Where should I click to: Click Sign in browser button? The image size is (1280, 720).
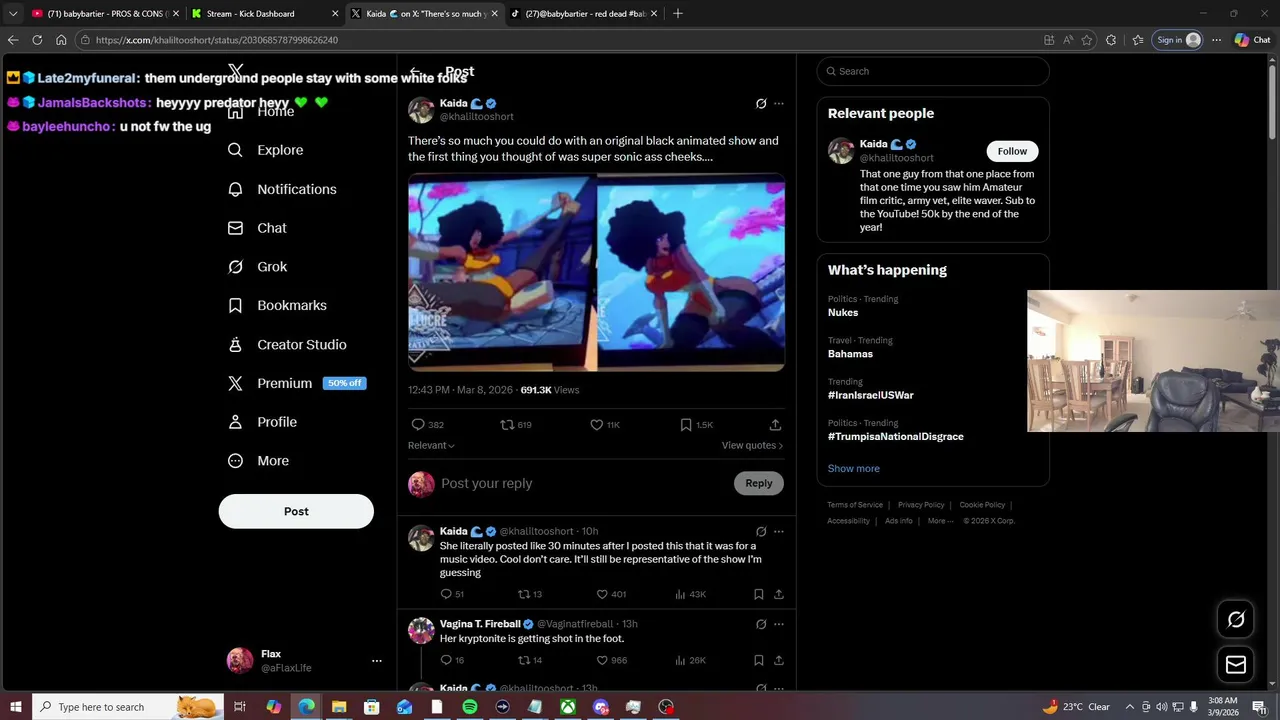tap(1177, 40)
